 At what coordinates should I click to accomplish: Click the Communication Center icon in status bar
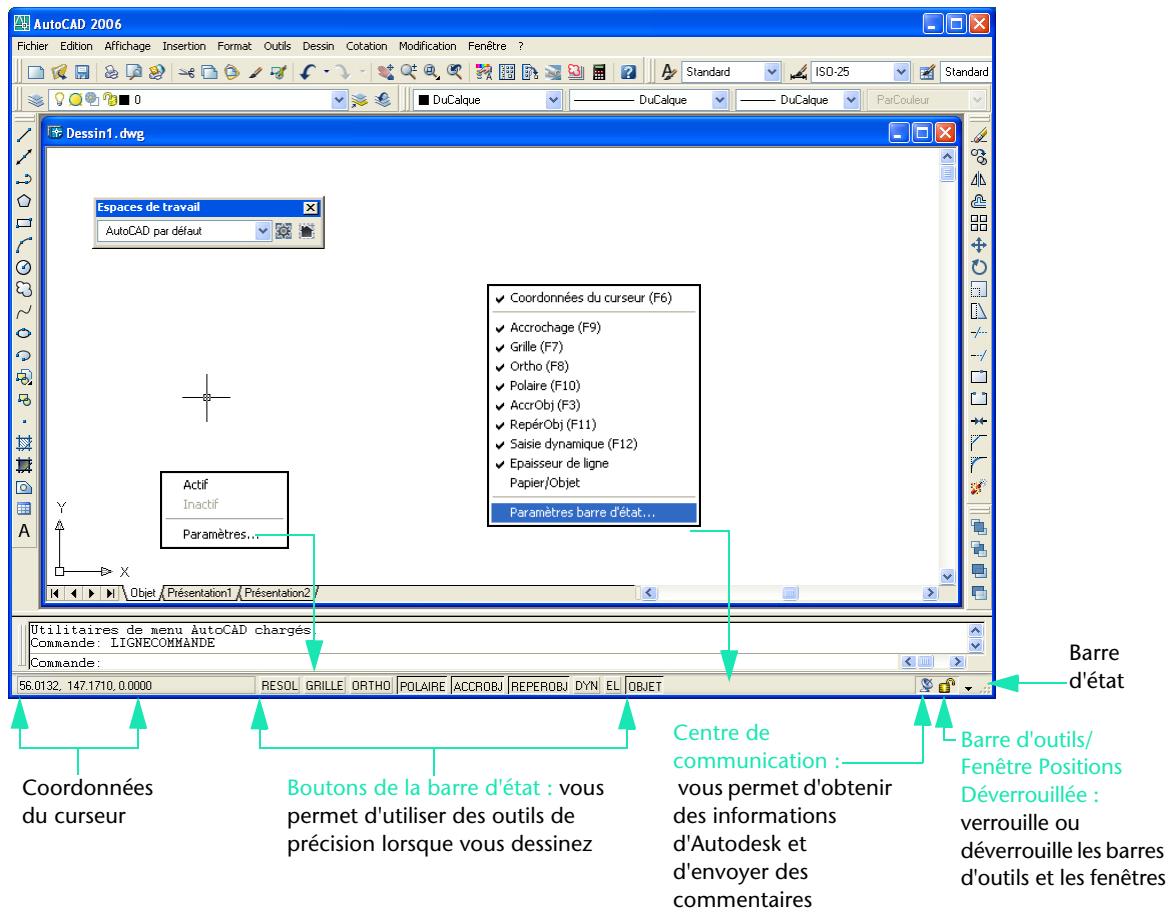[926, 685]
